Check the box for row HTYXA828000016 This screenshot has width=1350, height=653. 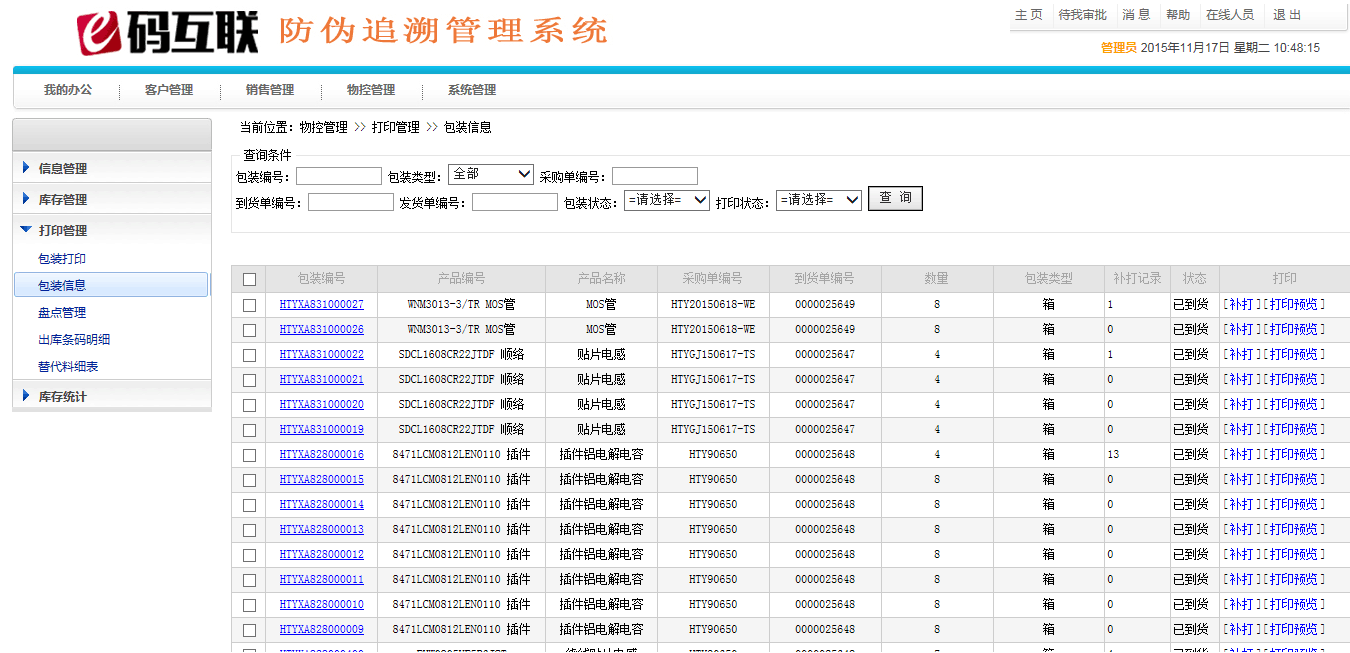[x=249, y=455]
